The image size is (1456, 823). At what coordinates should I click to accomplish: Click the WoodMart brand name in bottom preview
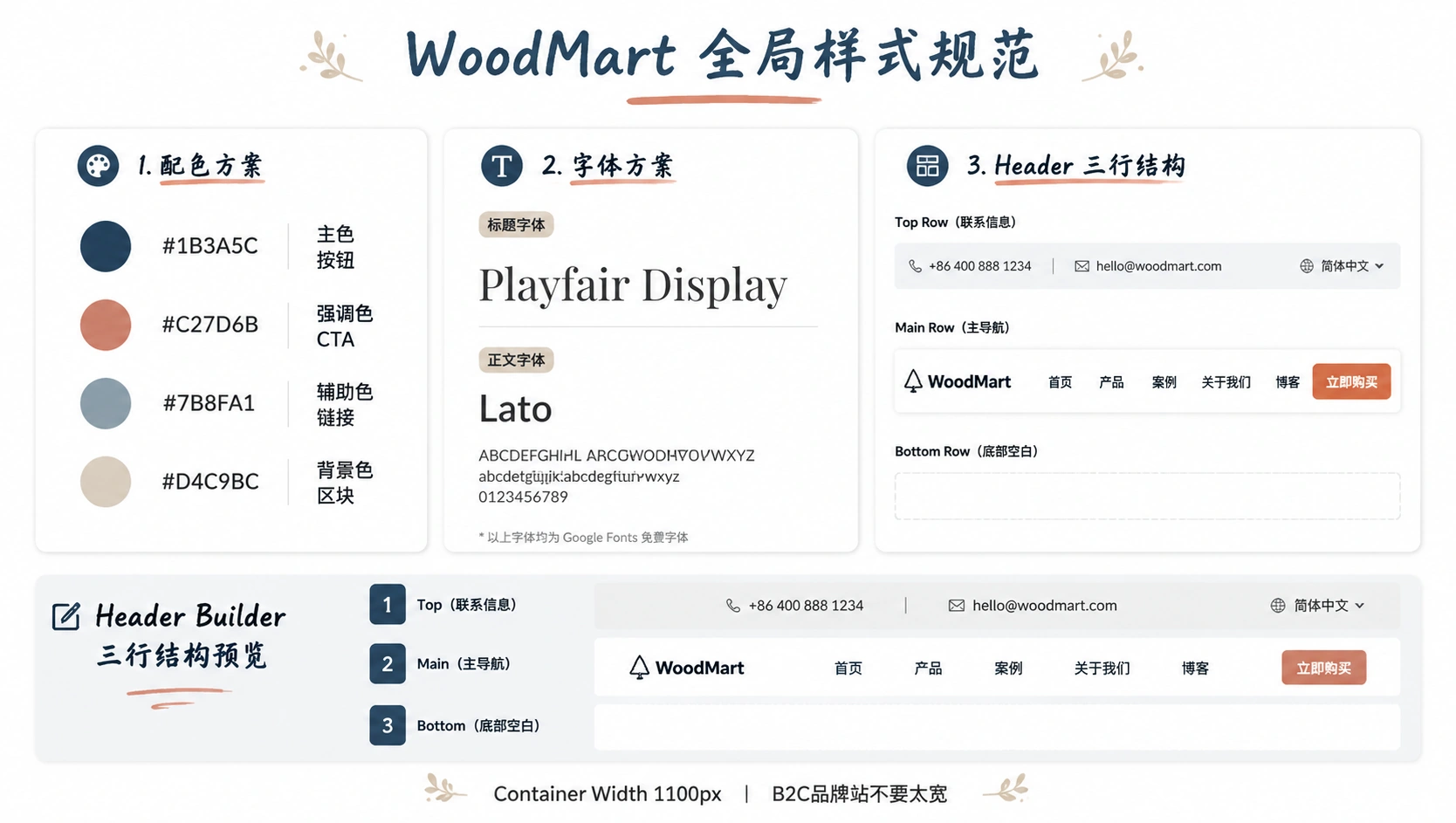(699, 668)
